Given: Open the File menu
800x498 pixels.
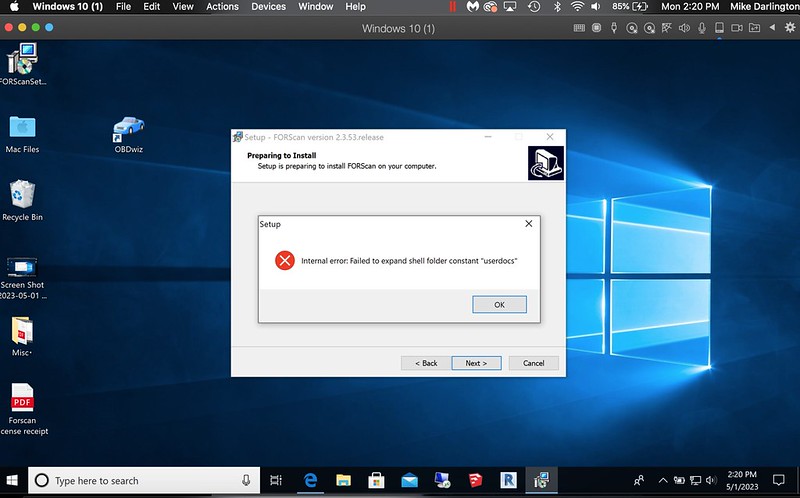Looking at the screenshot, I should (x=123, y=7).
